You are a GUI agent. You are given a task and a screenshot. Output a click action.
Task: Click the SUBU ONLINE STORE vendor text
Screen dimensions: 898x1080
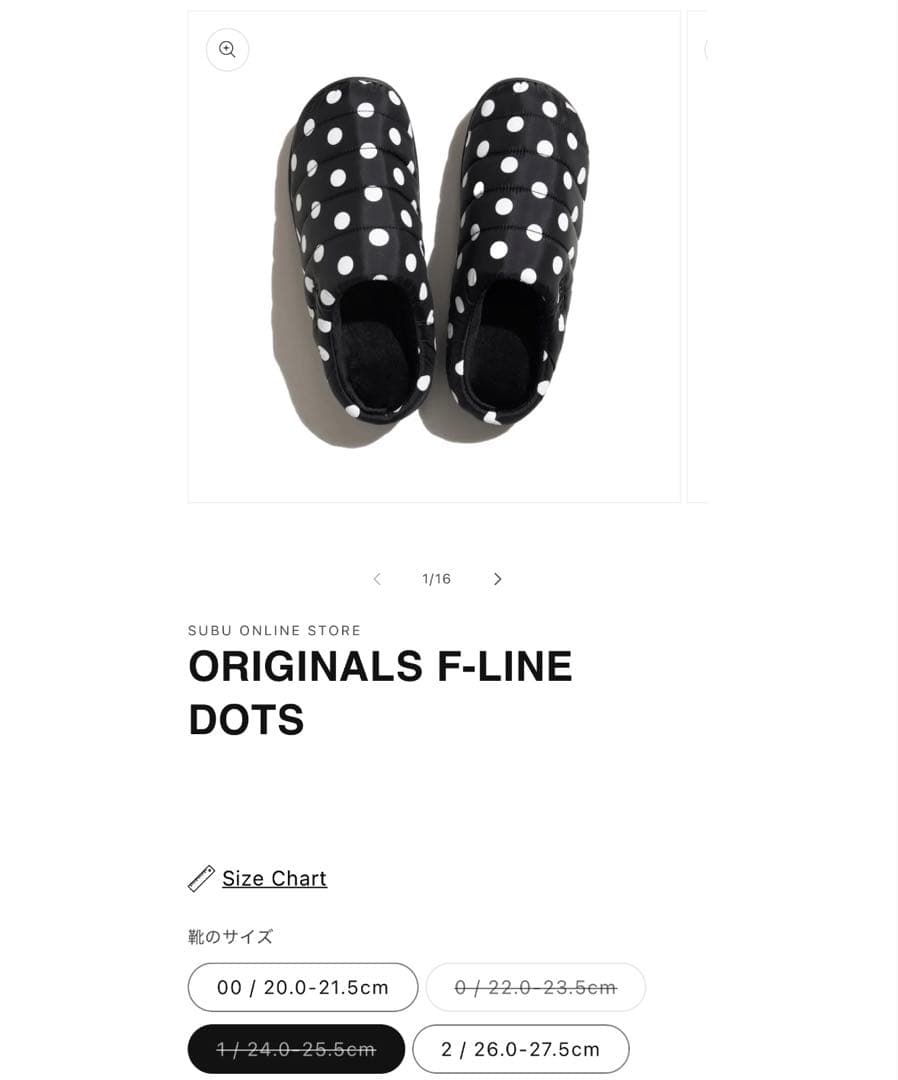274,630
